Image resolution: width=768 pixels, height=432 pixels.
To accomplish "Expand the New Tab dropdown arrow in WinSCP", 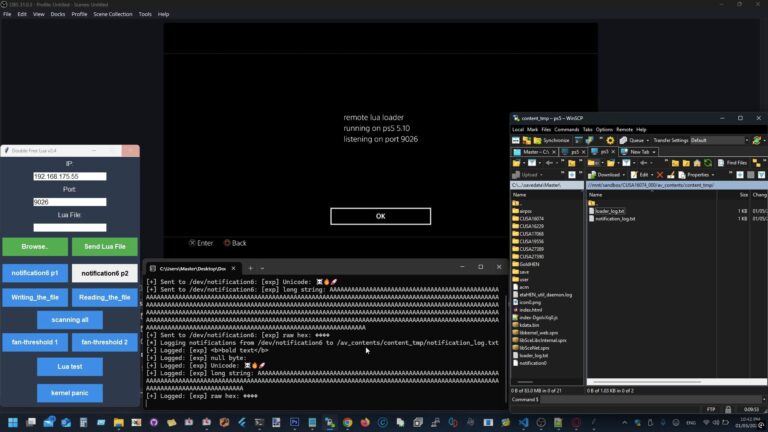I will coord(654,152).
